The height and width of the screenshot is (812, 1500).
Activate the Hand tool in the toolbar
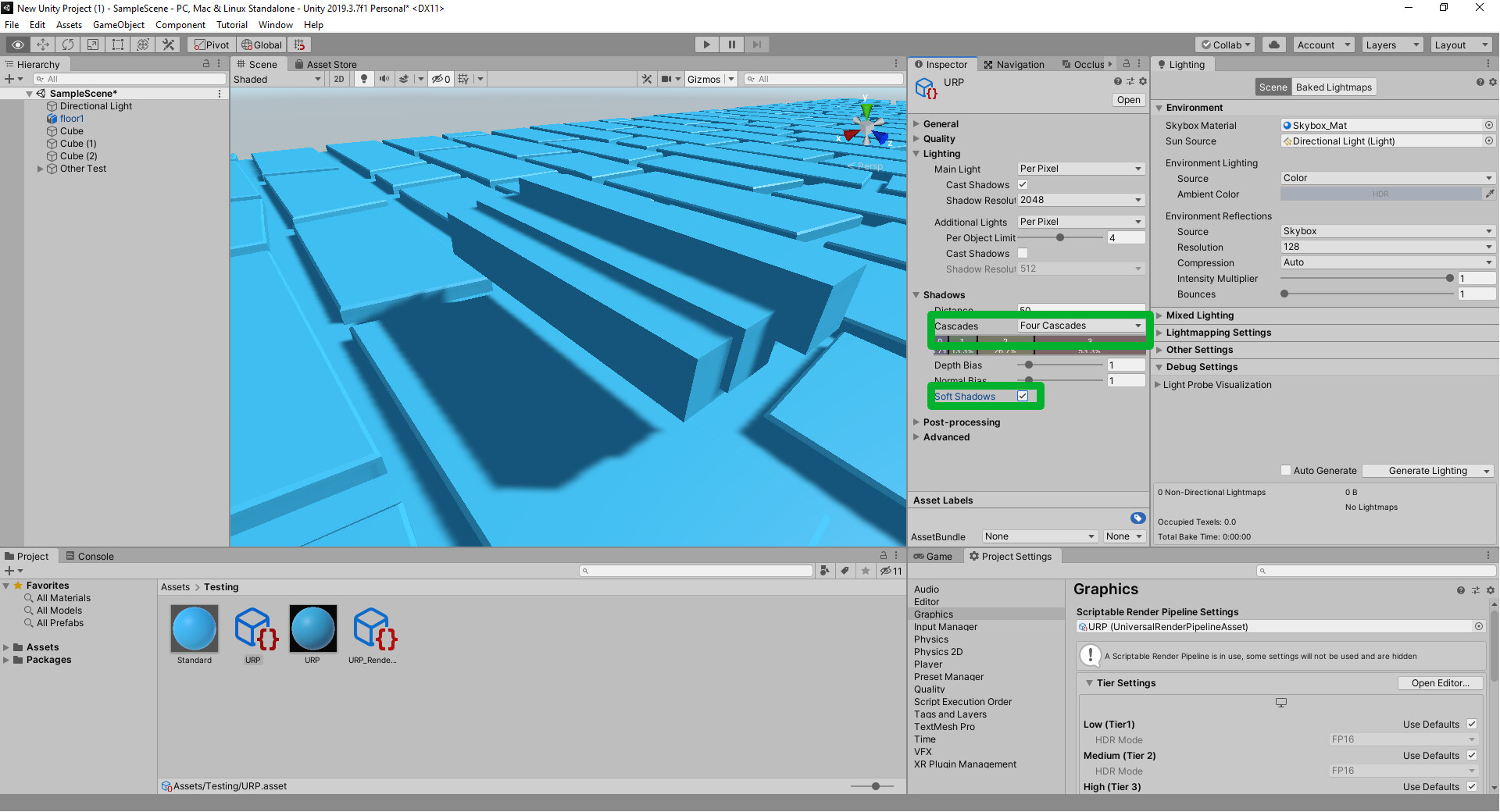click(x=16, y=44)
